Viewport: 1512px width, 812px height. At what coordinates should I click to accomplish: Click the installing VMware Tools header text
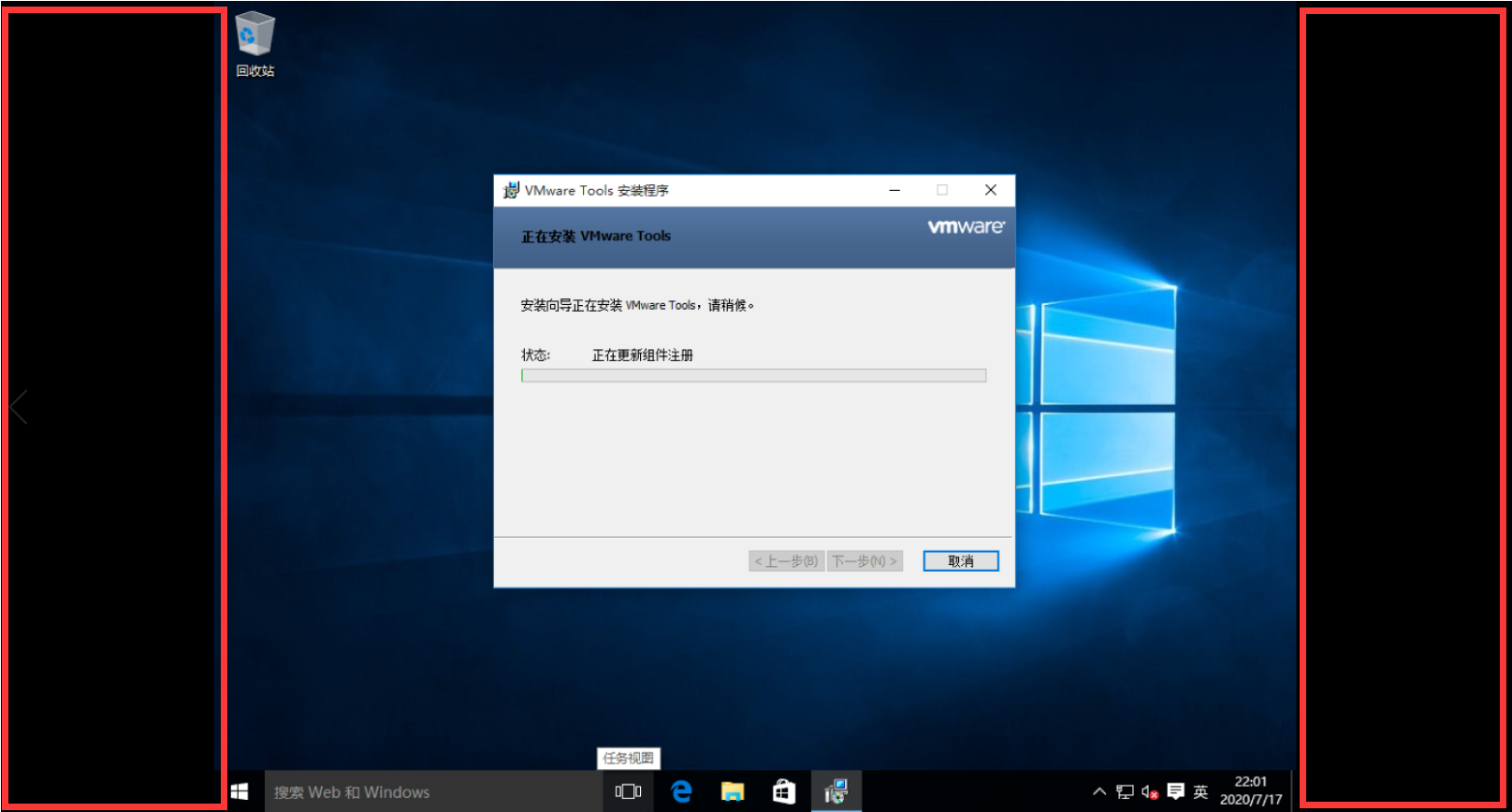tap(596, 236)
